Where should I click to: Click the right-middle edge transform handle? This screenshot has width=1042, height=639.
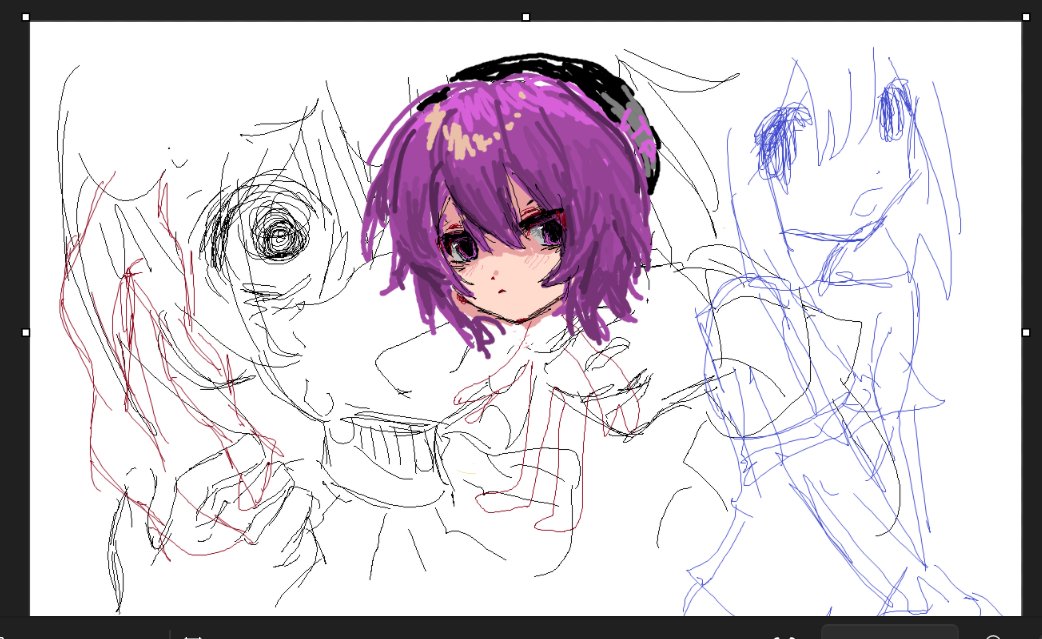point(1025,332)
